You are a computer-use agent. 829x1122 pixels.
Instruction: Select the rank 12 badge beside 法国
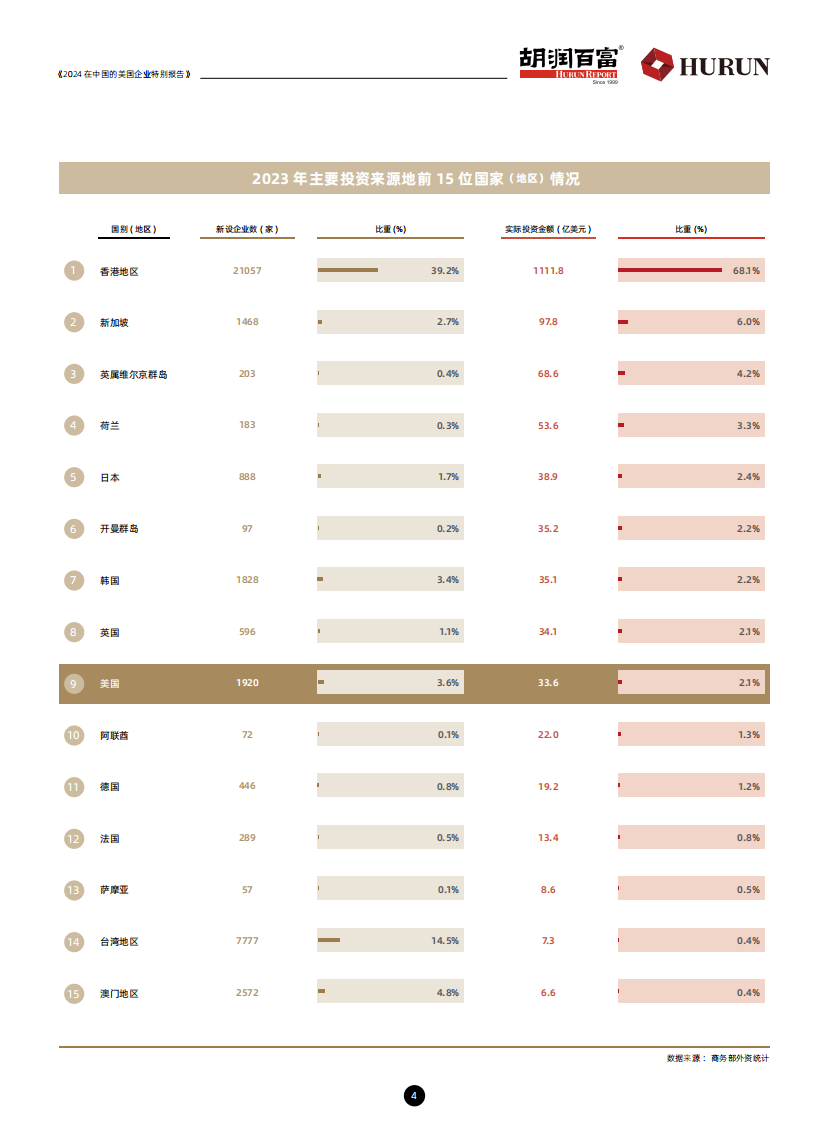coord(73,839)
